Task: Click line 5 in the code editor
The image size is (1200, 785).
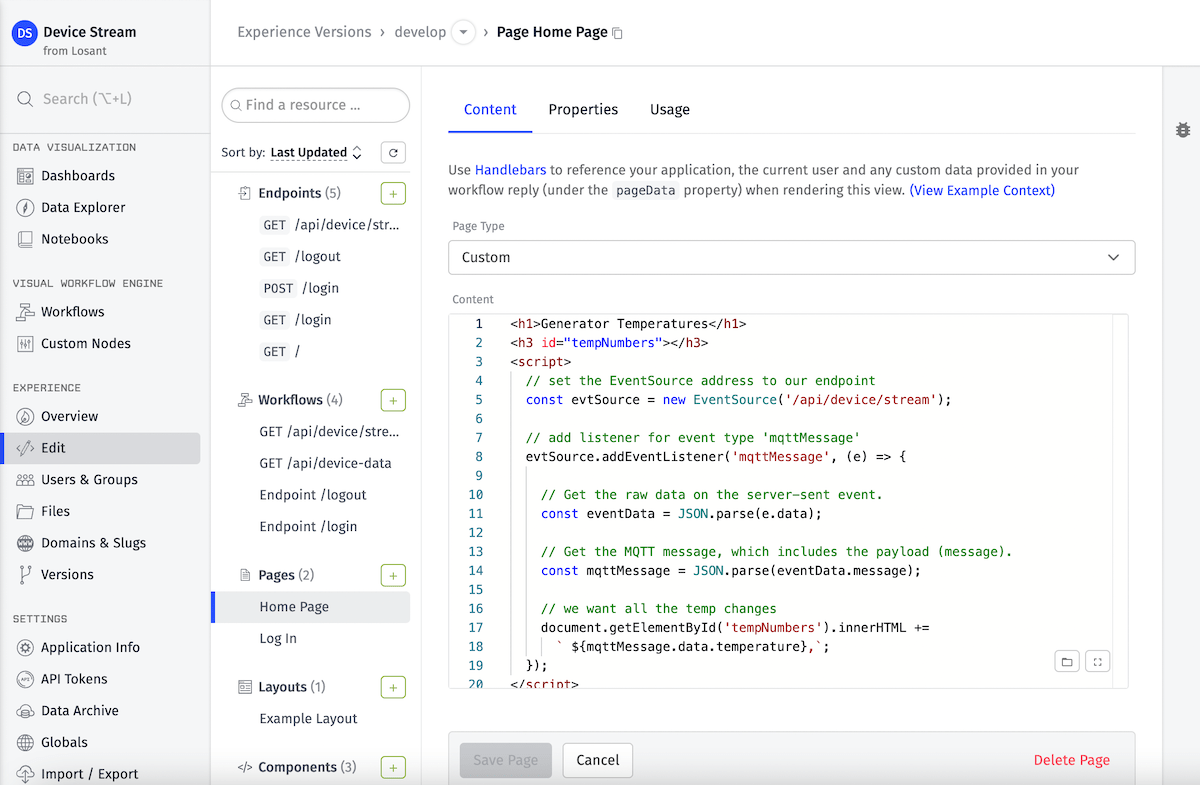Action: [738, 400]
